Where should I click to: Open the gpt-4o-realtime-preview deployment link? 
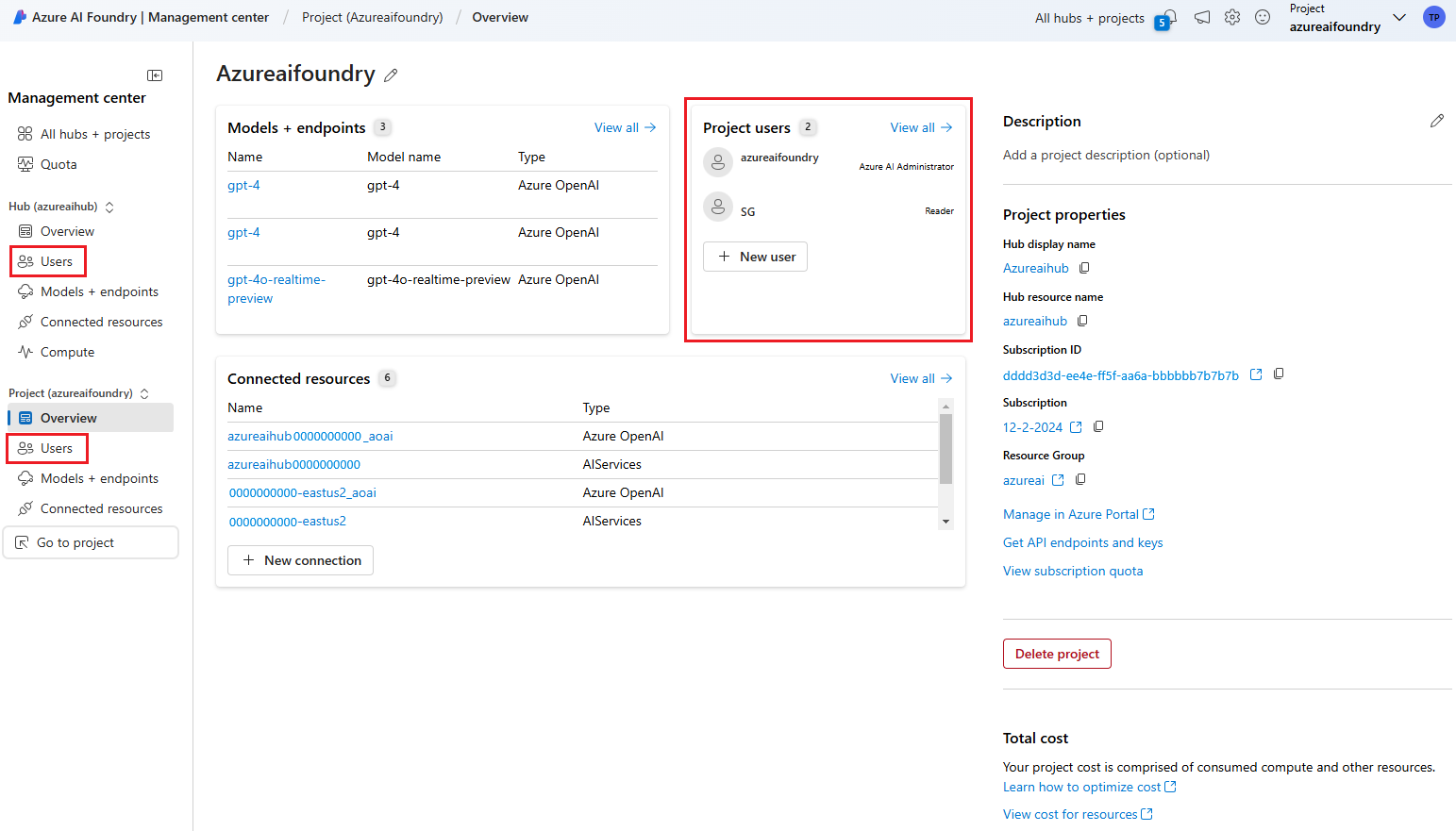coord(276,289)
